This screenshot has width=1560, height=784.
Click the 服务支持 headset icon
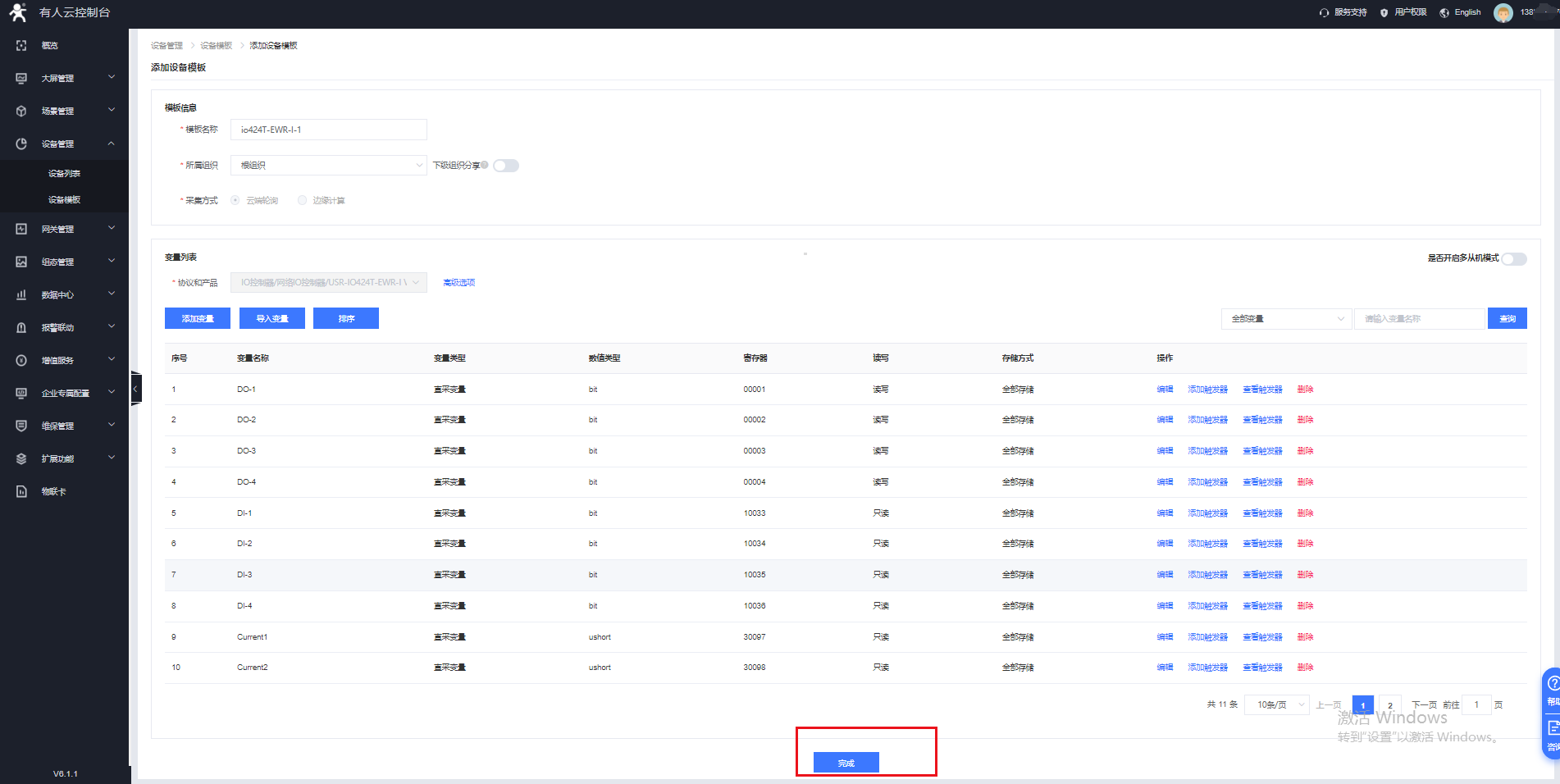[1324, 12]
